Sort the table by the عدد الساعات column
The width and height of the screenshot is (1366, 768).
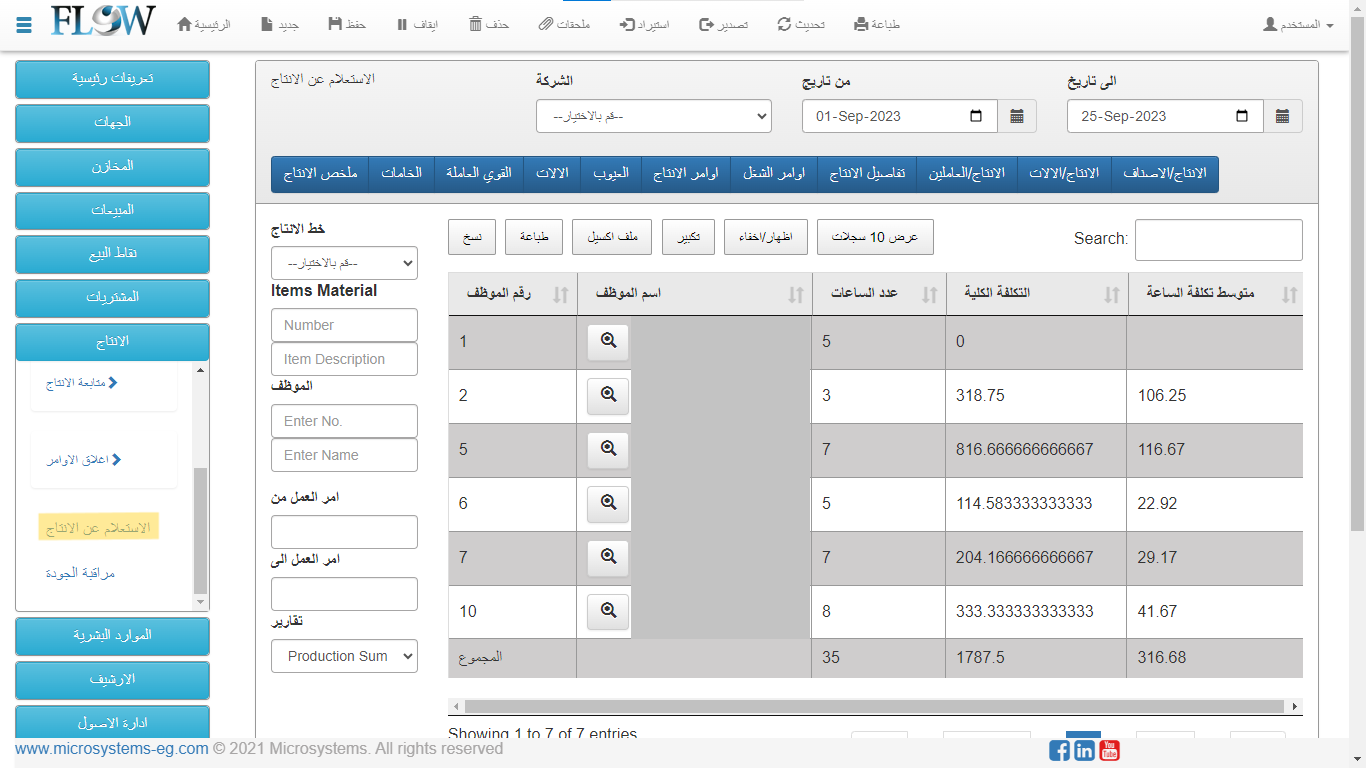tap(930, 294)
